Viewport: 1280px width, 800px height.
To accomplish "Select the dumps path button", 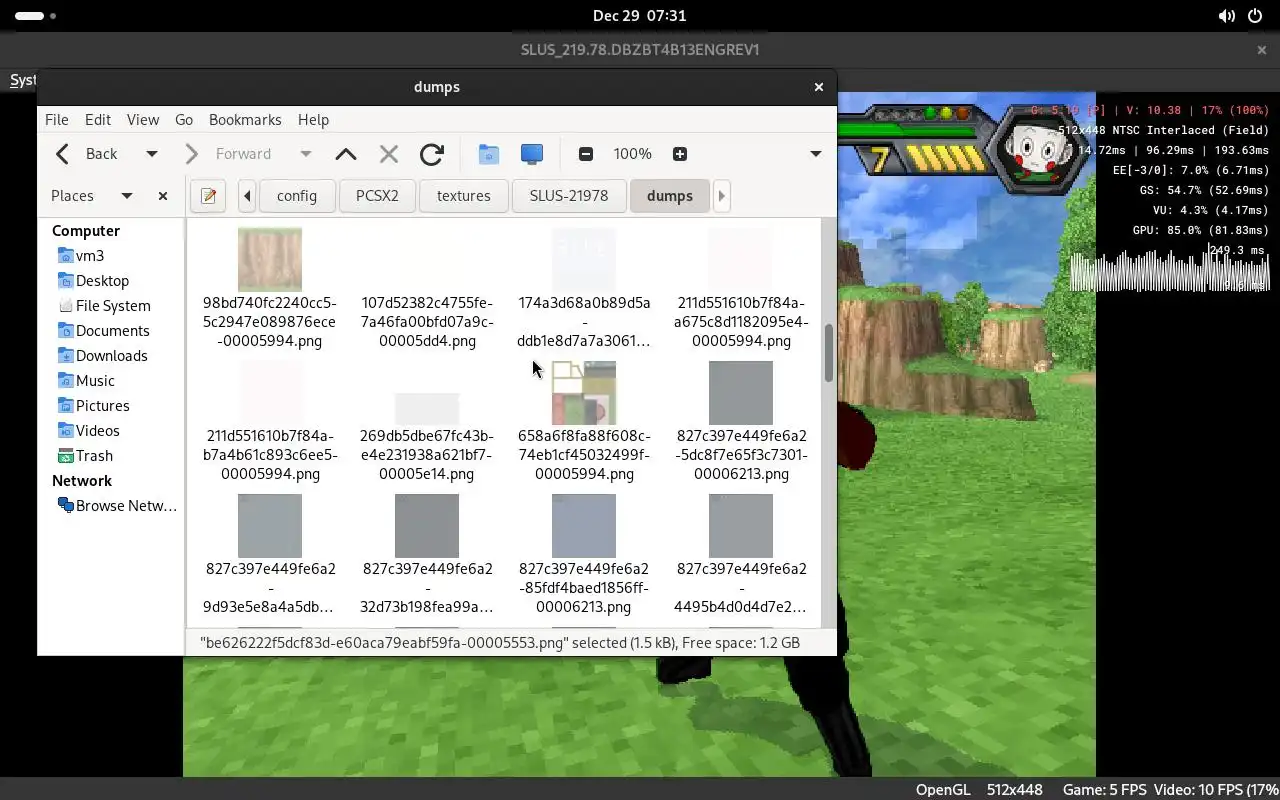I will coord(670,196).
